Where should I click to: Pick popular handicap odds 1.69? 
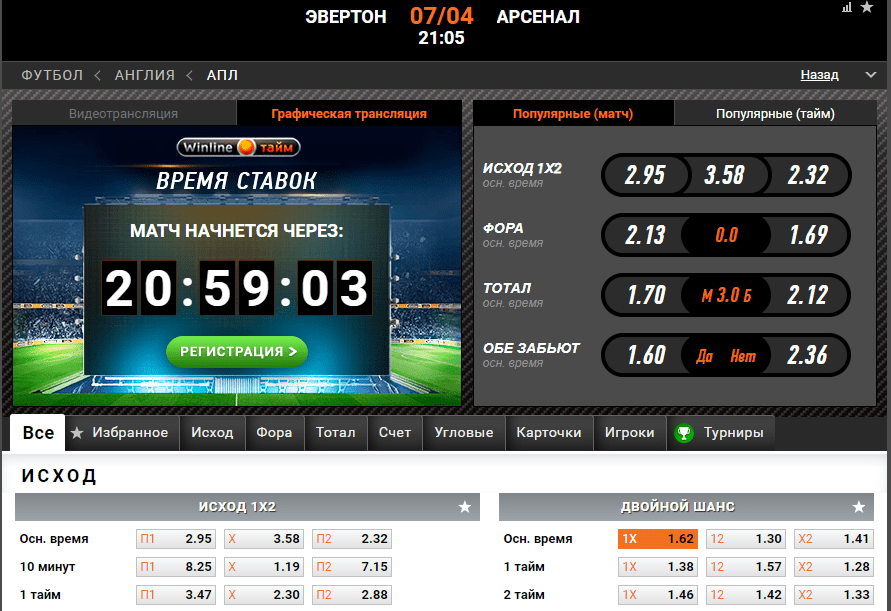(x=808, y=235)
